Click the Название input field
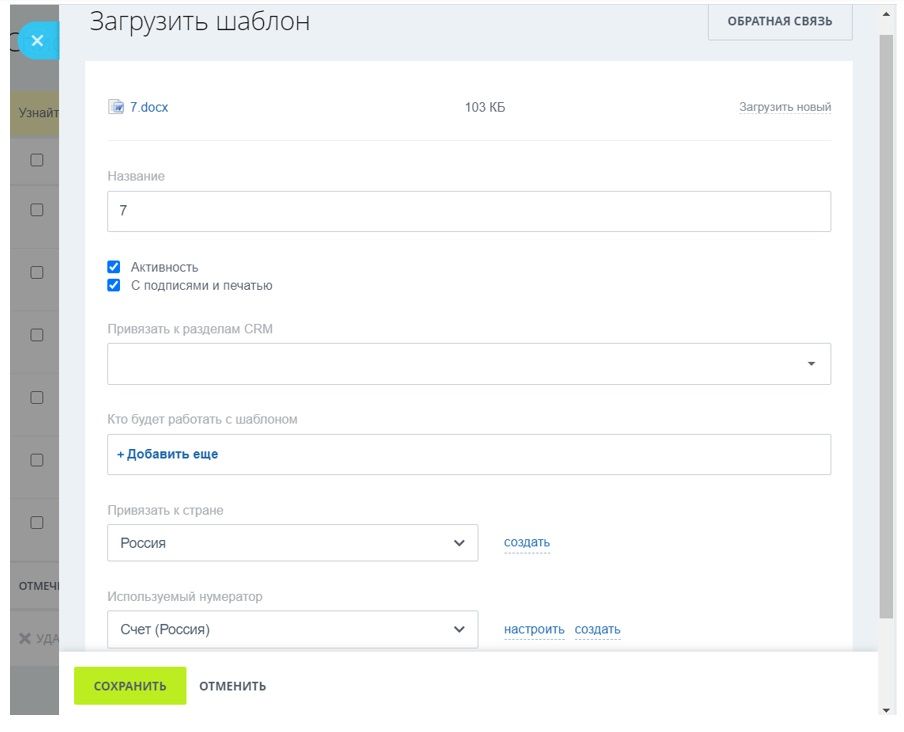 click(469, 212)
